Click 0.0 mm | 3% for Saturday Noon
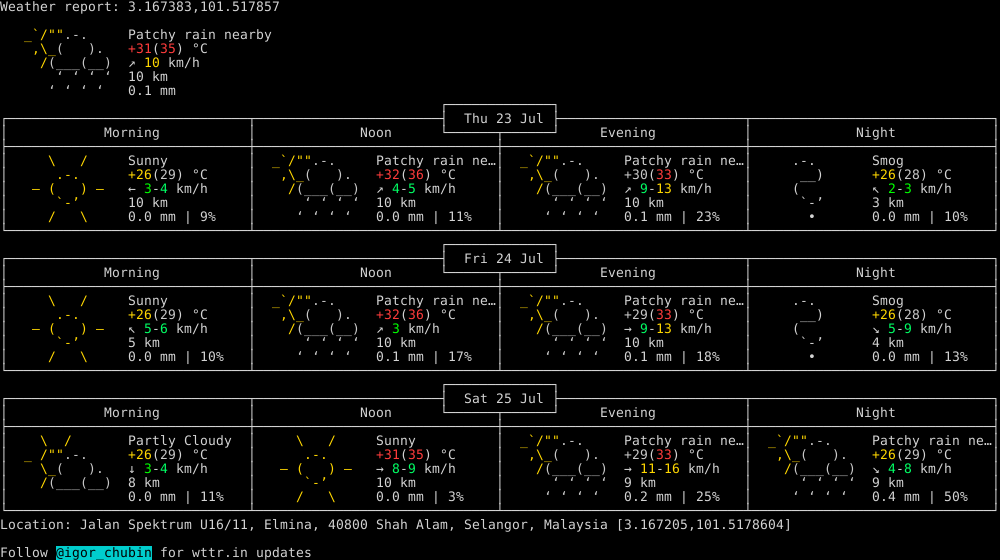1000x560 pixels. tap(420, 497)
